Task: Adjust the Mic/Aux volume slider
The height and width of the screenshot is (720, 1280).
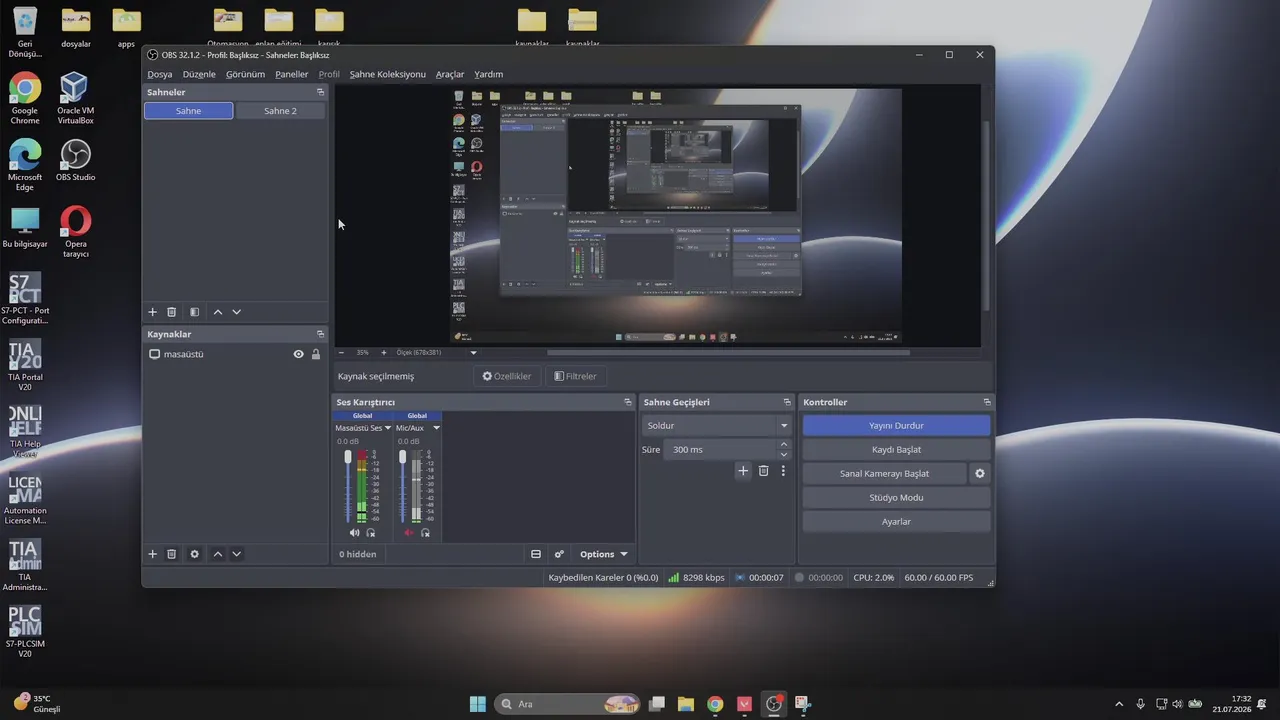Action: (x=402, y=486)
